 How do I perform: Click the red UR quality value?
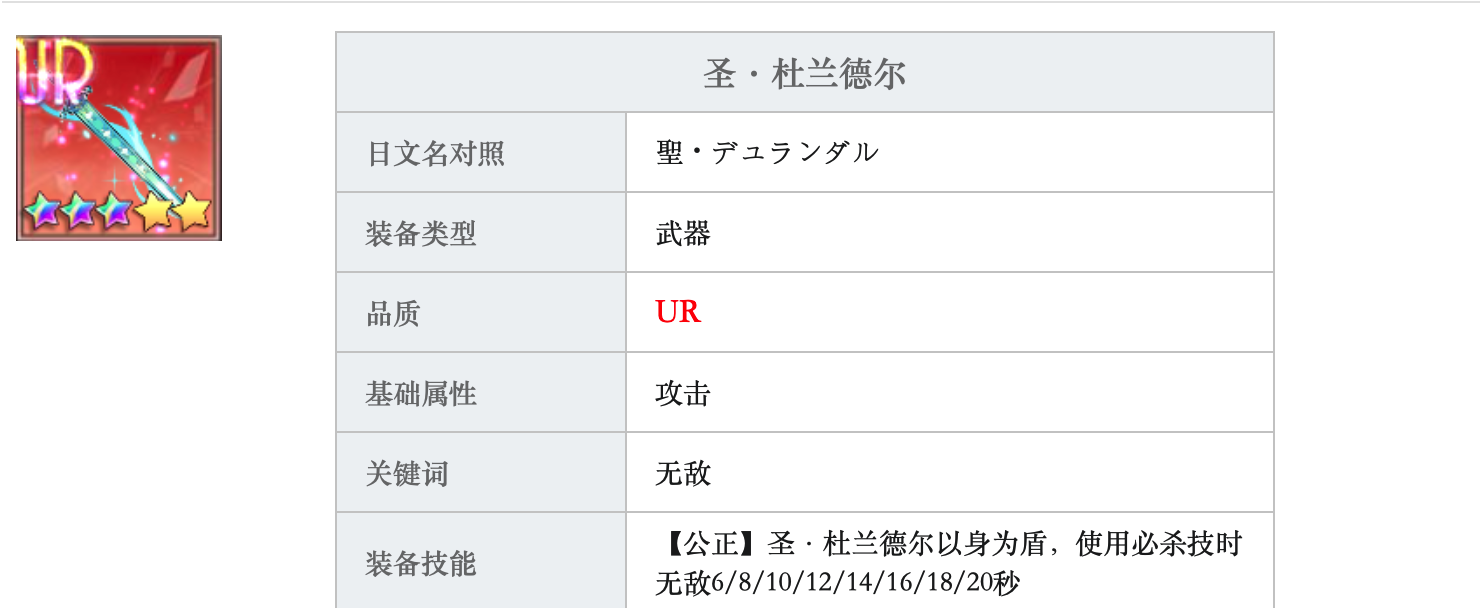678,312
